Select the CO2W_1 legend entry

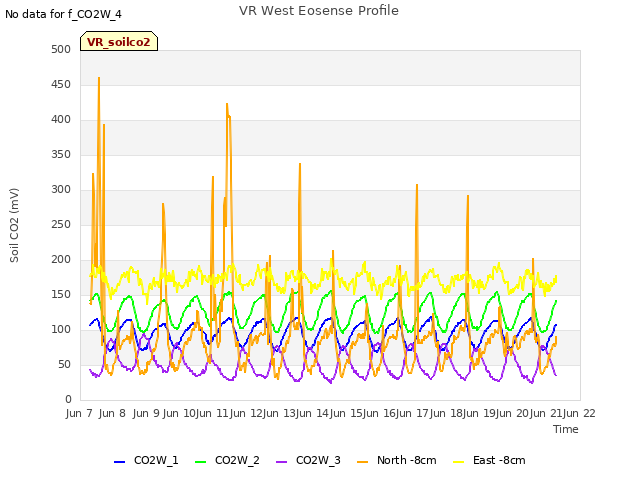pyautogui.click(x=146, y=460)
